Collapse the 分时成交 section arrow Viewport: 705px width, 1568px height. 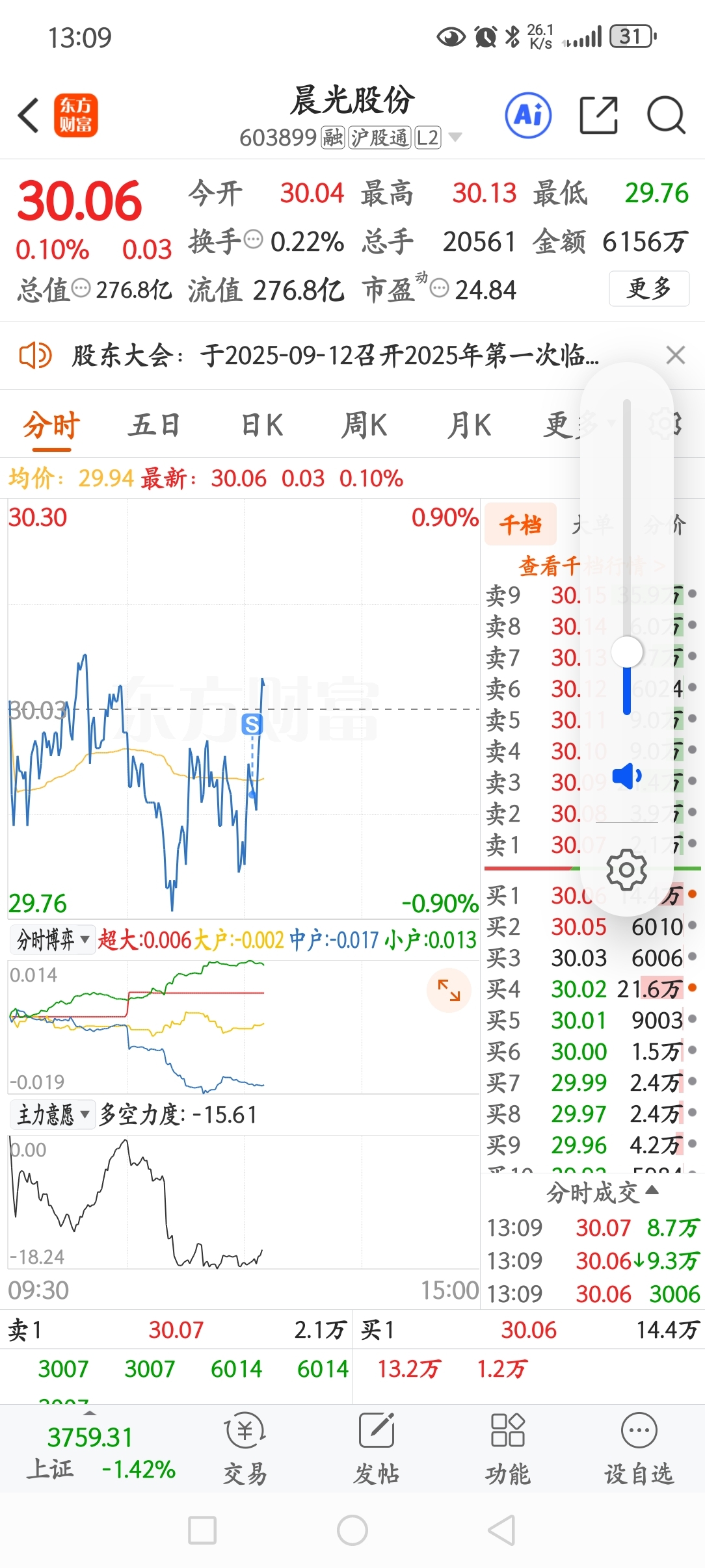(652, 1190)
